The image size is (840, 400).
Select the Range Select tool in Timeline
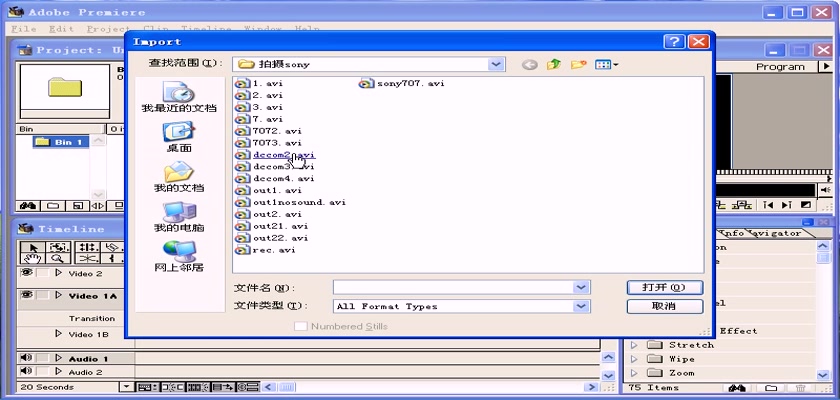click(x=59, y=247)
